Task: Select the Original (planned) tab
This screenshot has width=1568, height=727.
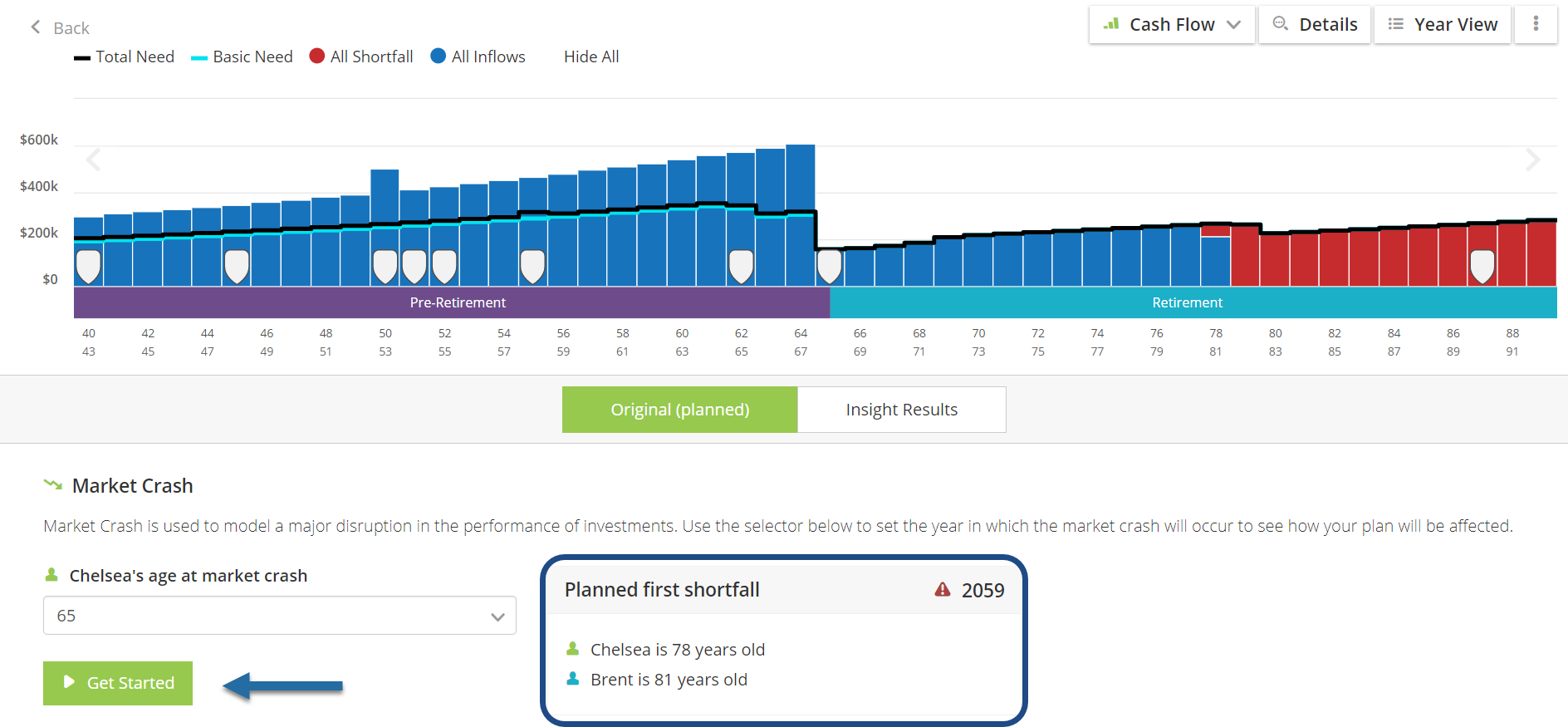Action: [x=679, y=410]
